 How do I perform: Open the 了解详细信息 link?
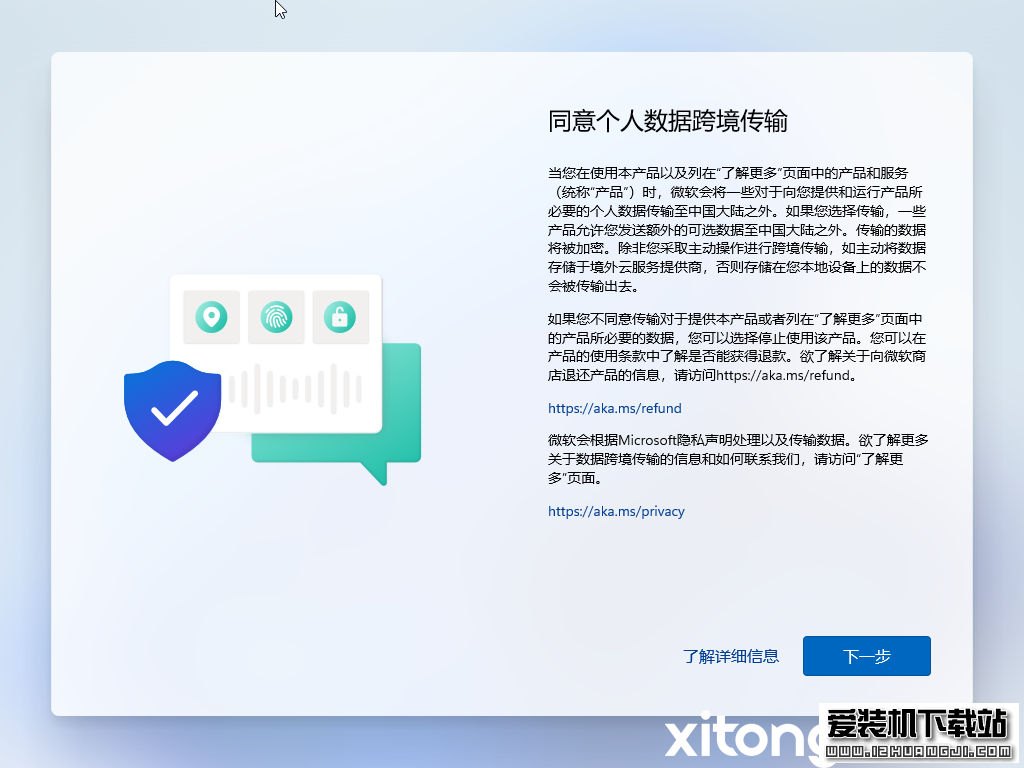731,656
